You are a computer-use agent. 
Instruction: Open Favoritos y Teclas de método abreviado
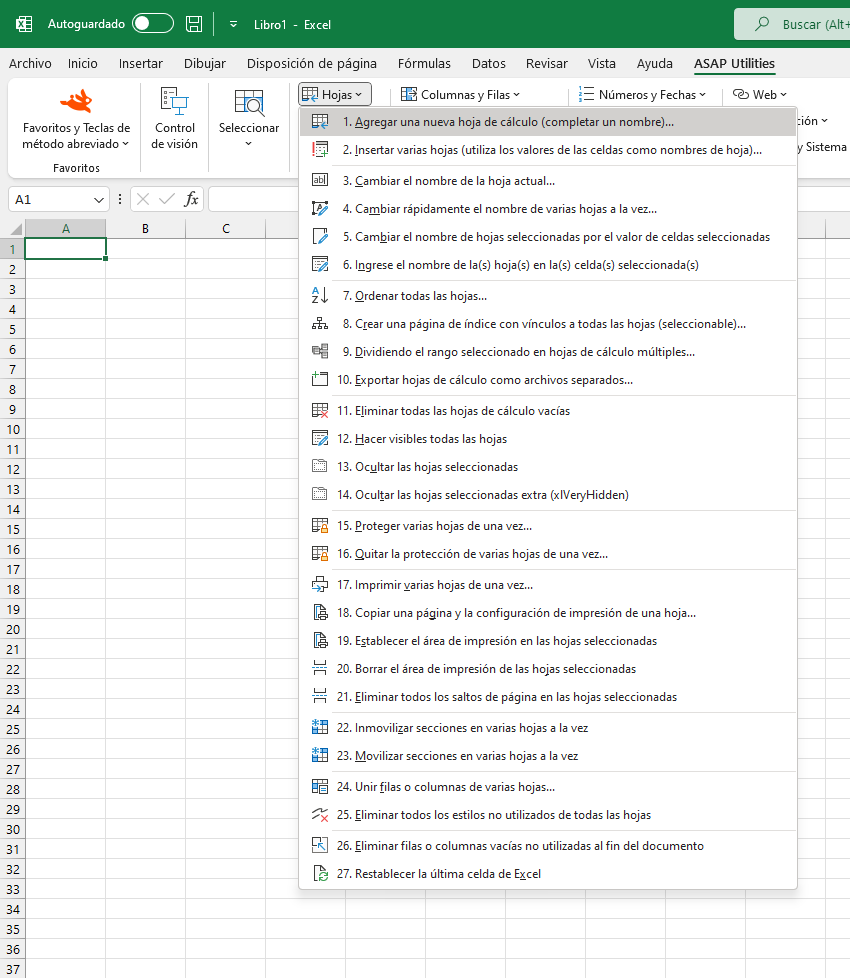coord(76,120)
